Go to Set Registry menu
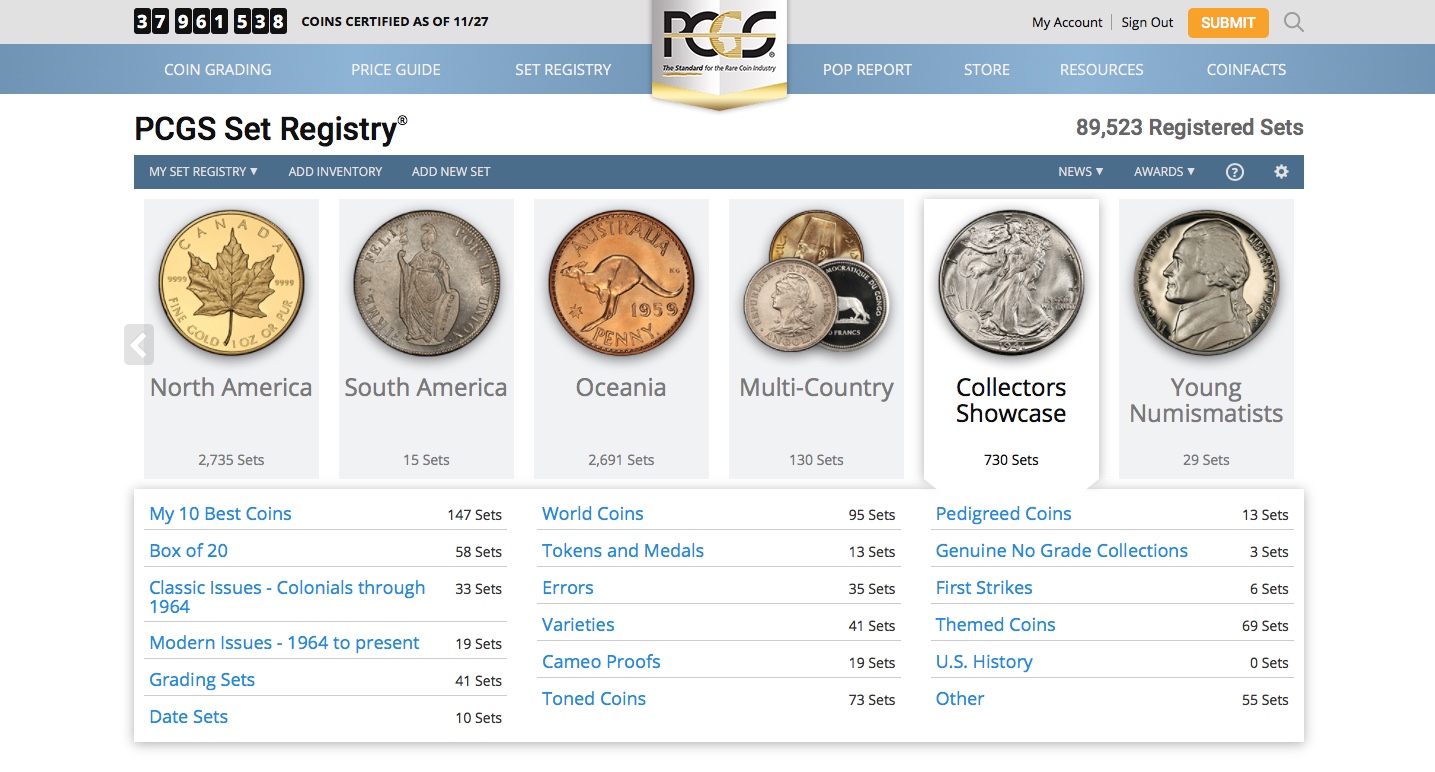Viewport: 1435px width, 772px height. click(x=563, y=70)
